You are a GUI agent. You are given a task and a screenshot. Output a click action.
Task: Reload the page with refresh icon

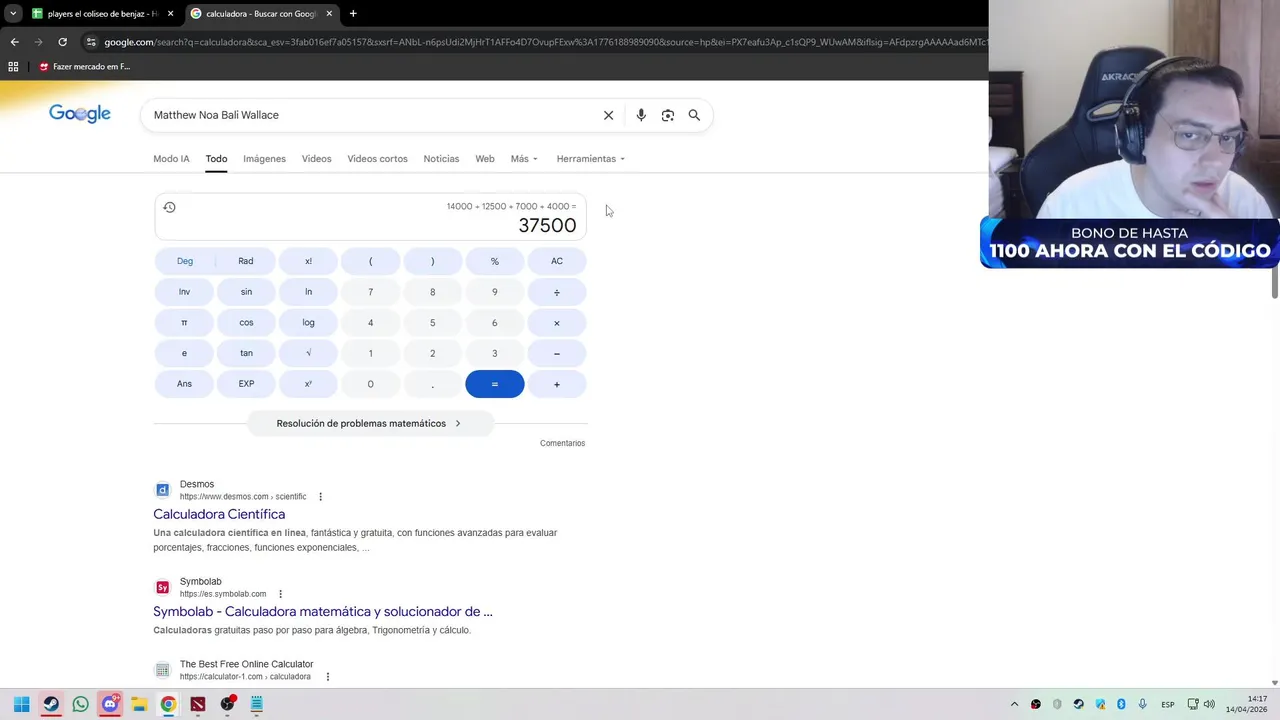tap(62, 42)
